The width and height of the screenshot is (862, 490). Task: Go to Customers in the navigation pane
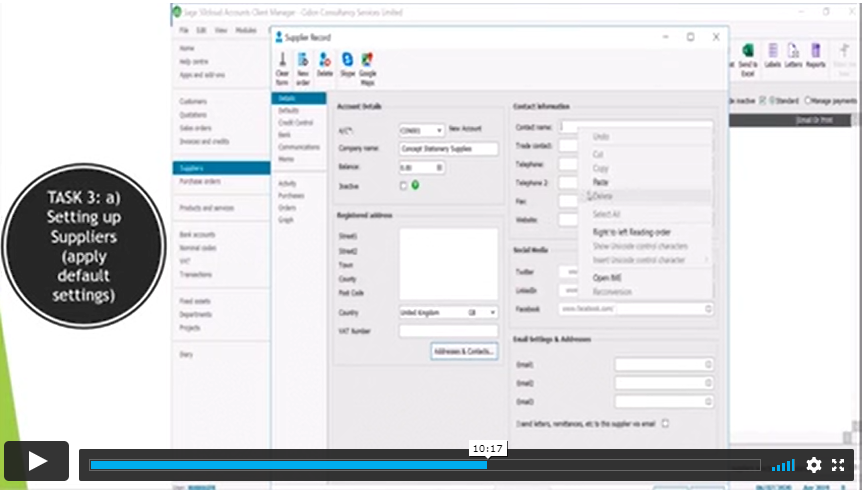click(x=193, y=101)
